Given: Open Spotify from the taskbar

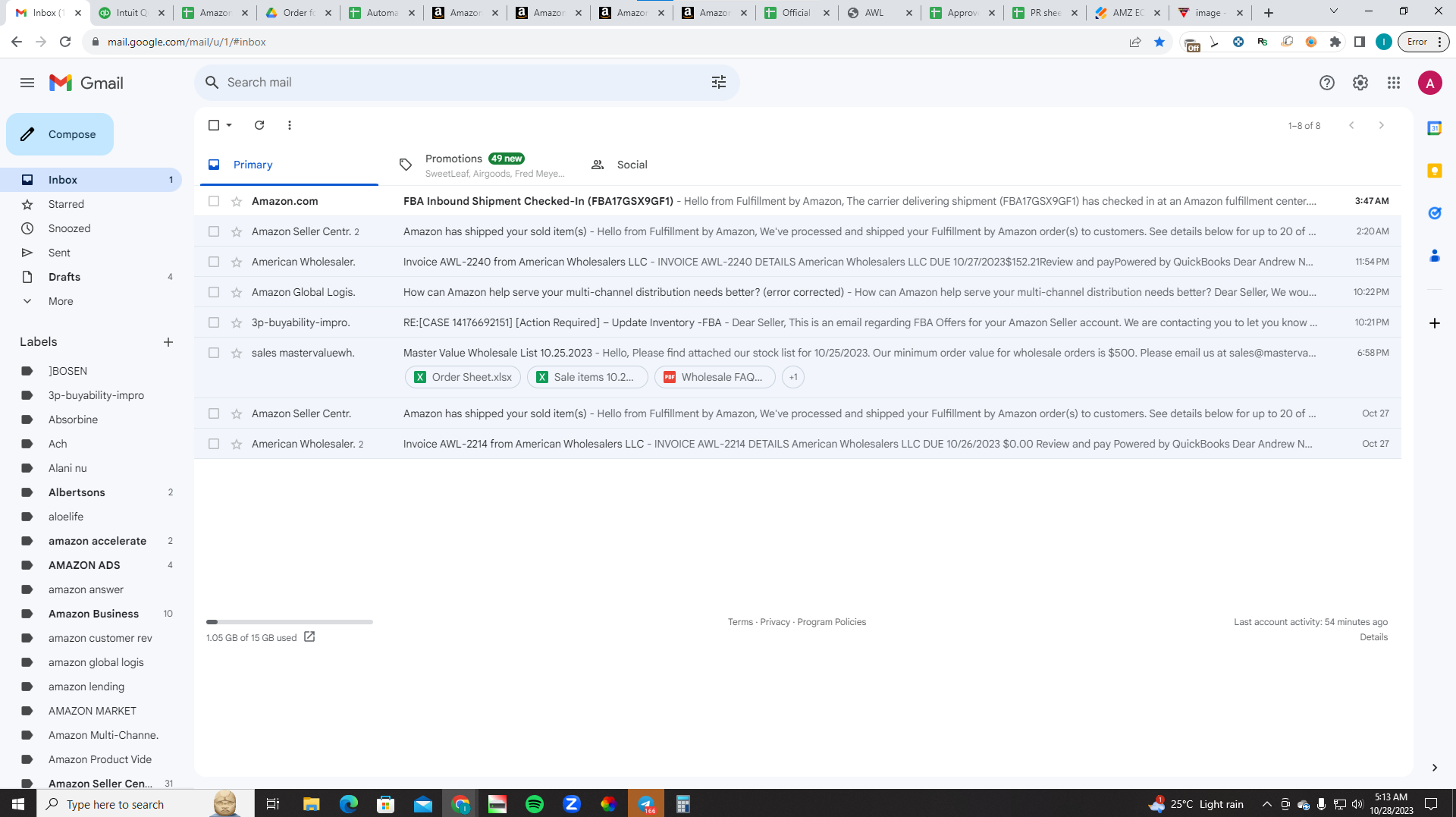Looking at the screenshot, I should (x=535, y=804).
